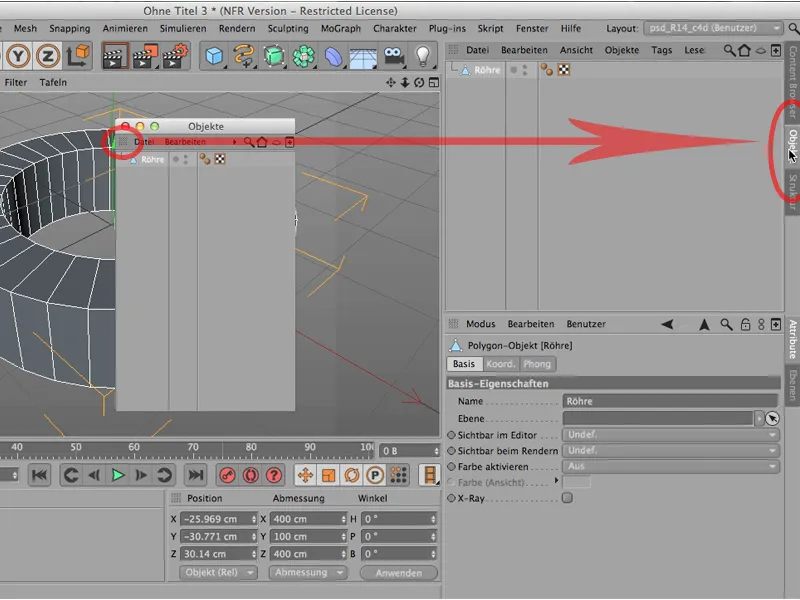This screenshot has width=800, height=600.
Task: Click the Farbe (Ansicht) color swatch
Action: (x=577, y=482)
